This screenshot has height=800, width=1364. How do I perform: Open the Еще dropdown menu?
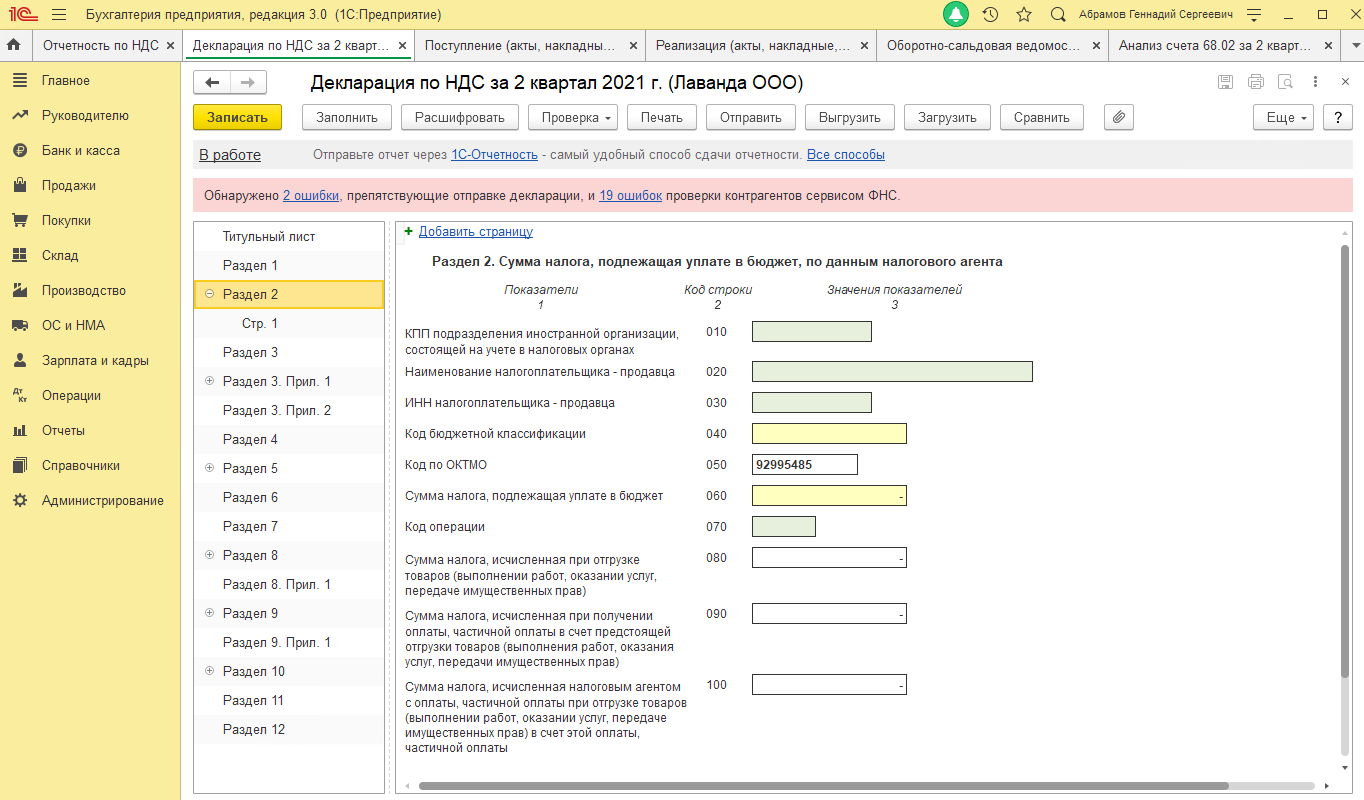click(1284, 117)
